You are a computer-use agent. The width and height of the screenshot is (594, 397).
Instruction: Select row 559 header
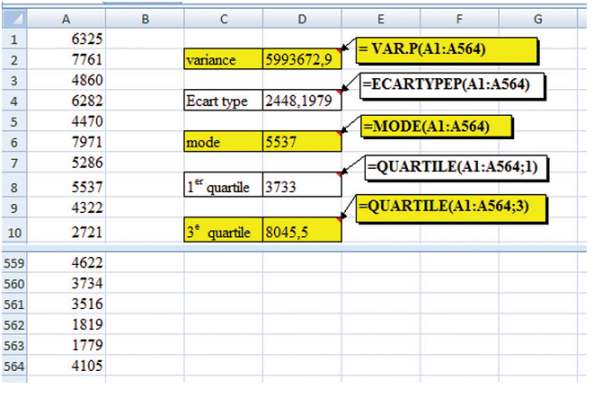click(x=14, y=263)
